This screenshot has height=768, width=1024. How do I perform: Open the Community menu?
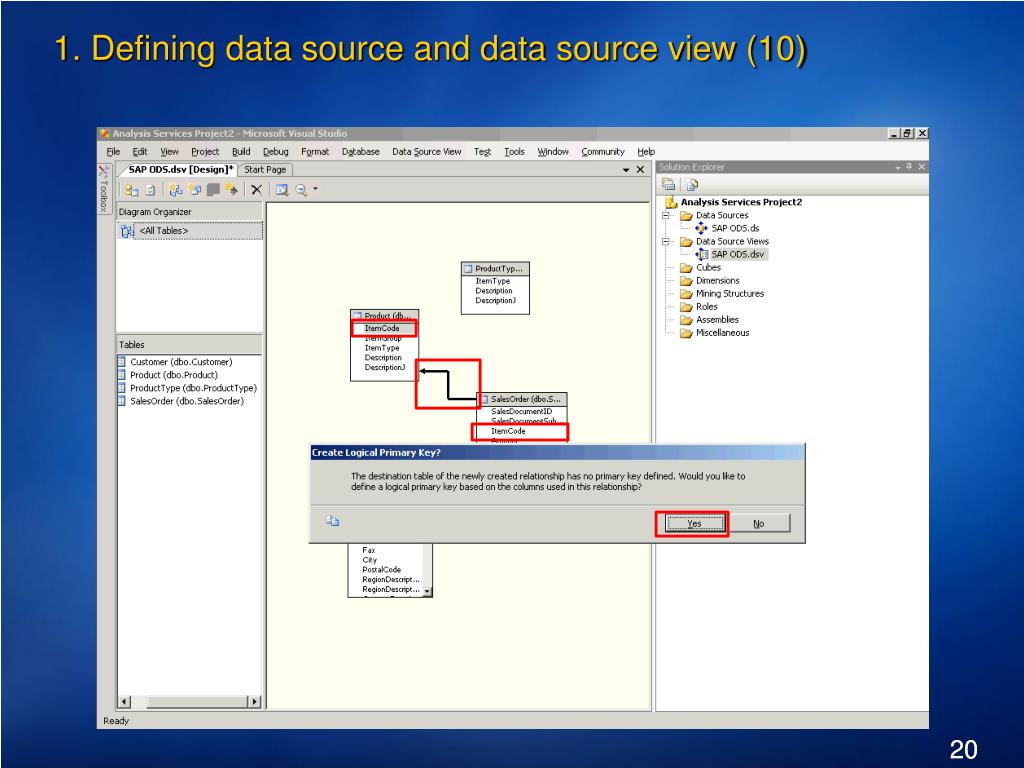(x=603, y=152)
